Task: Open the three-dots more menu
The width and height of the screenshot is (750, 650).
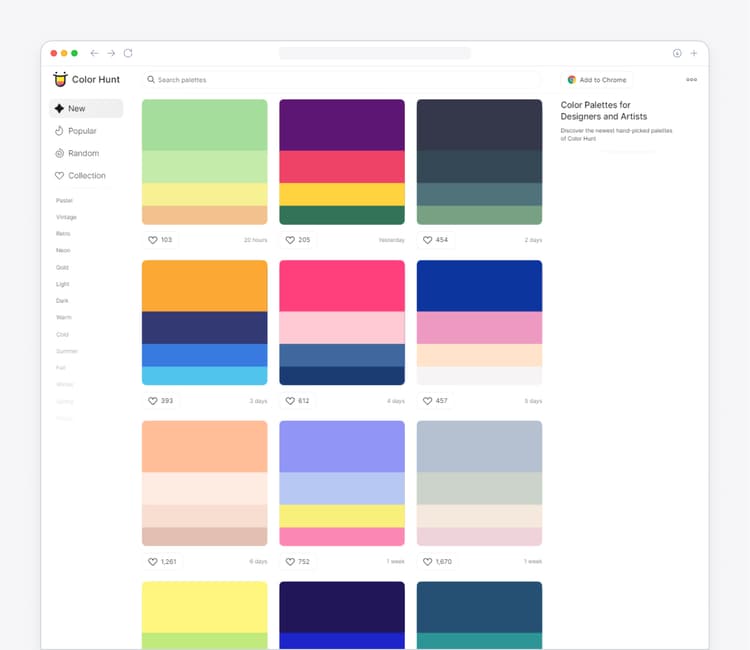Action: 691,79
